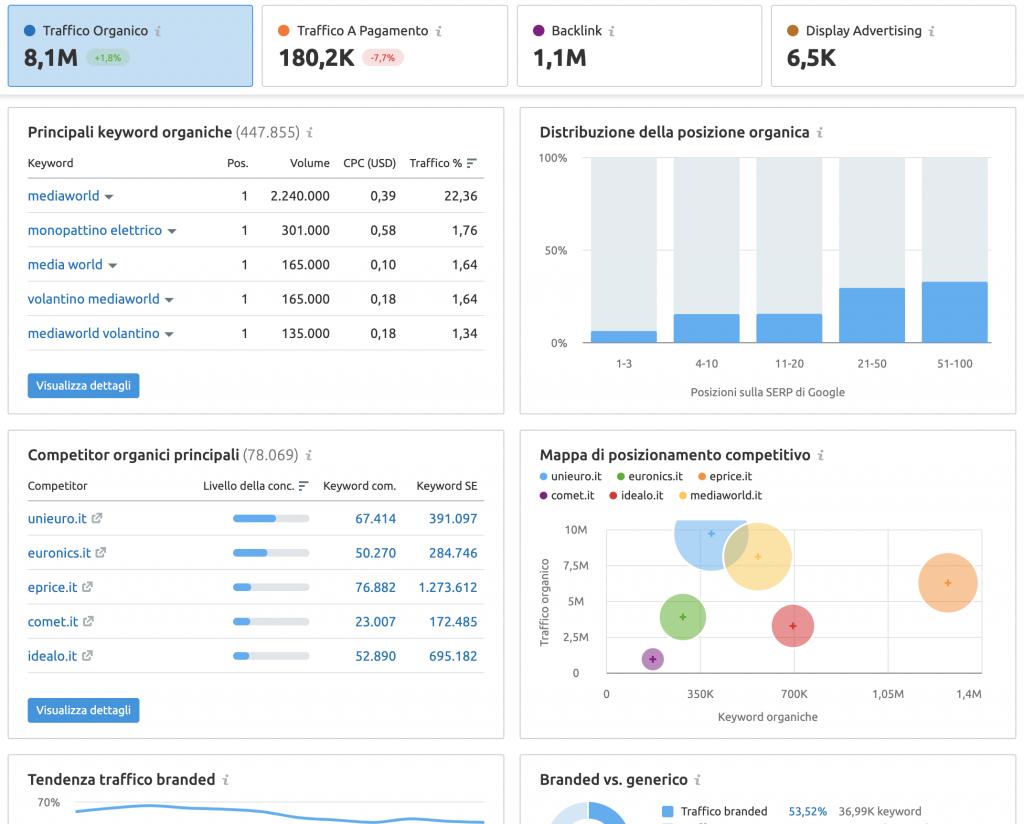Viewport: 1024px width, 824px height.
Task: Click the purple comet.it bubble on map
Action: (652, 659)
